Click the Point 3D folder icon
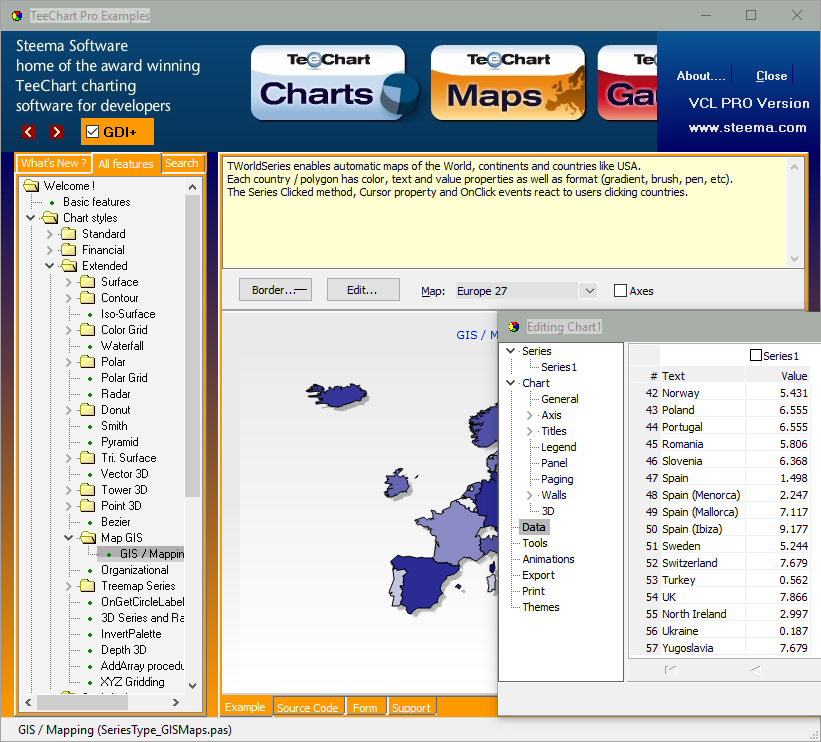This screenshot has width=821, height=742. [87, 506]
